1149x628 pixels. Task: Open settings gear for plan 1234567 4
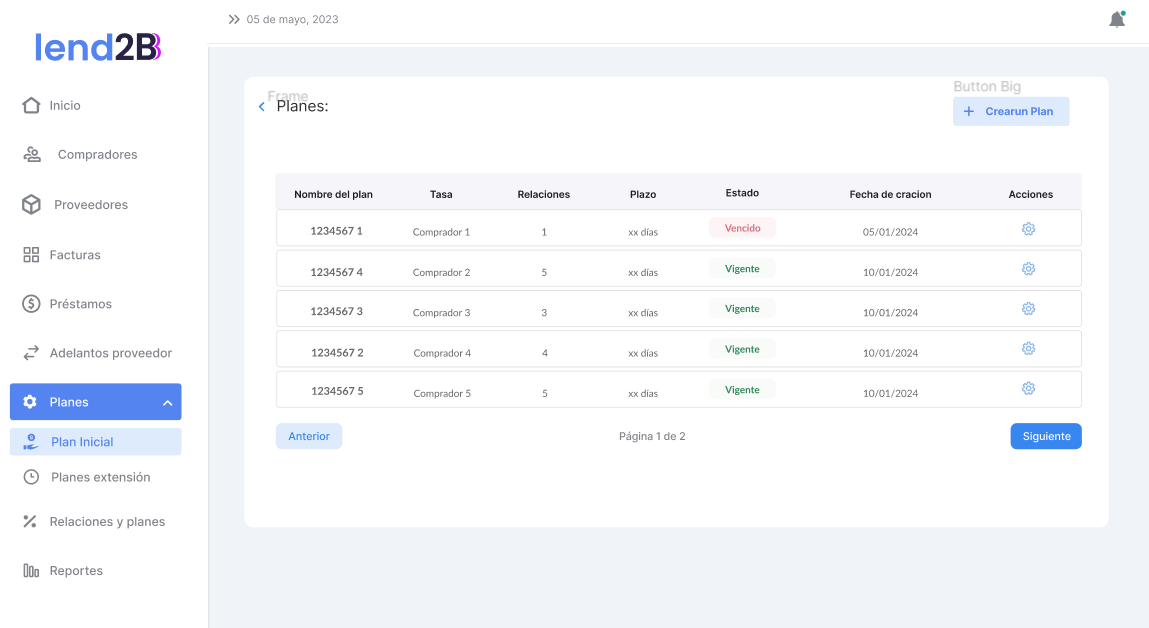(1028, 269)
